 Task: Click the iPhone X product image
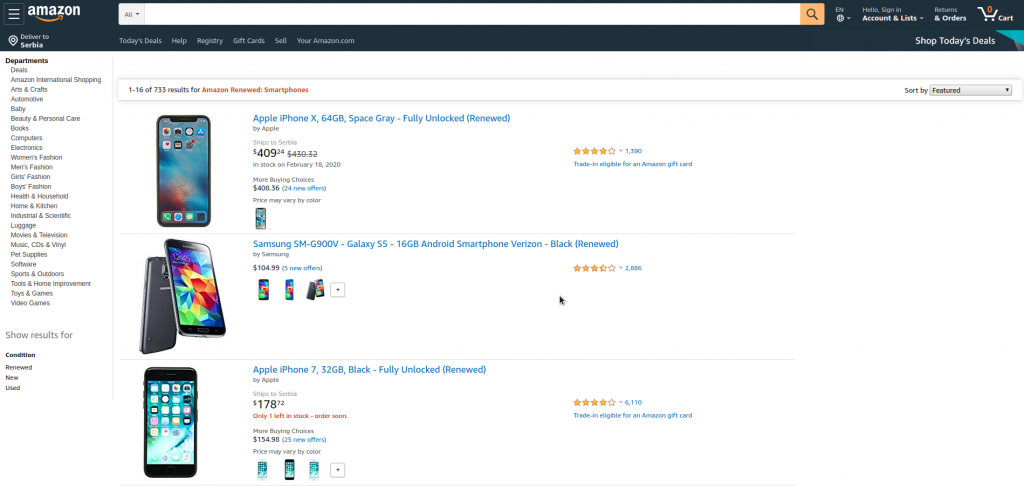(184, 171)
